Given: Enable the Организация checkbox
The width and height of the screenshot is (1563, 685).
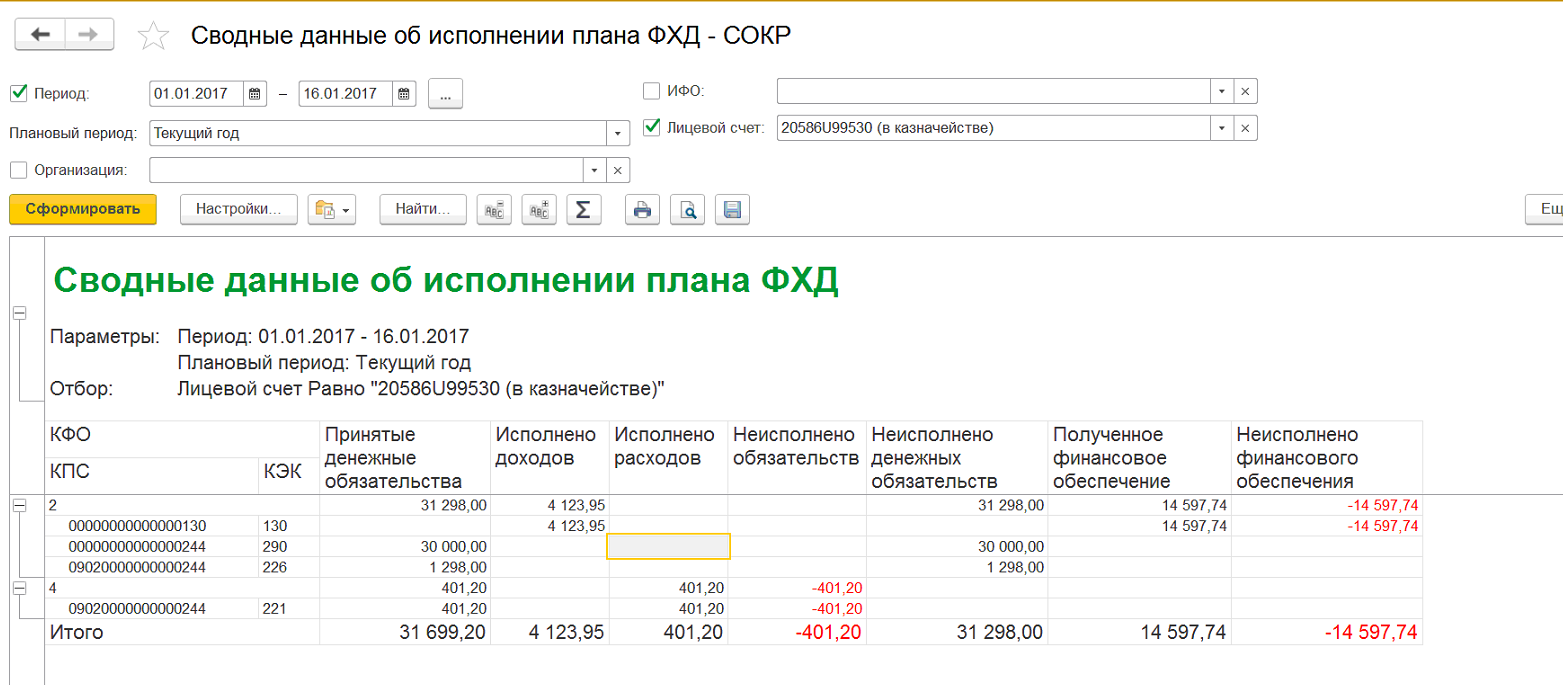Looking at the screenshot, I should pyautogui.click(x=18, y=170).
